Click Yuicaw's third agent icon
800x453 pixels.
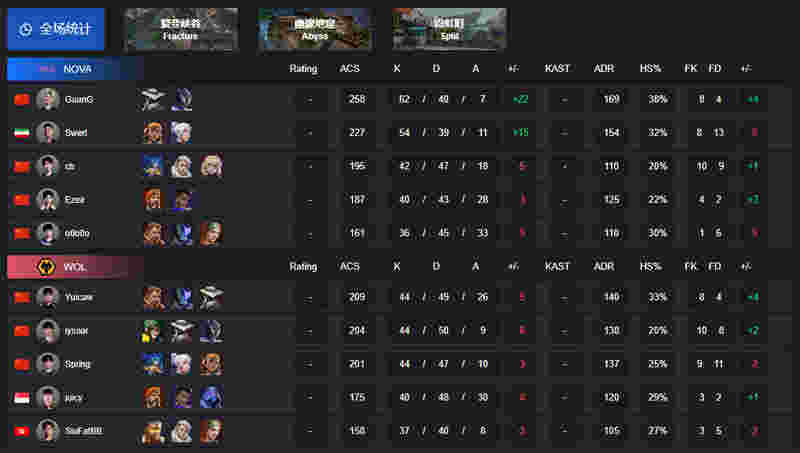211,297
